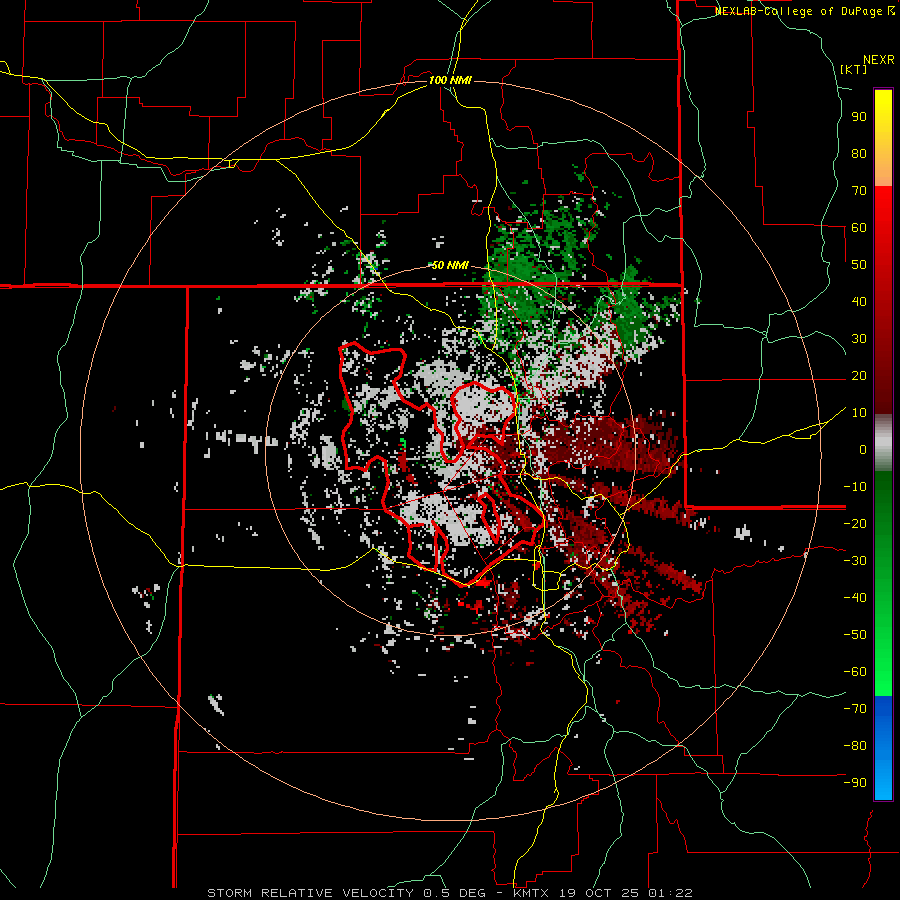900x900 pixels.
Task: Pick the positive 20 scale label
Action: tap(859, 376)
